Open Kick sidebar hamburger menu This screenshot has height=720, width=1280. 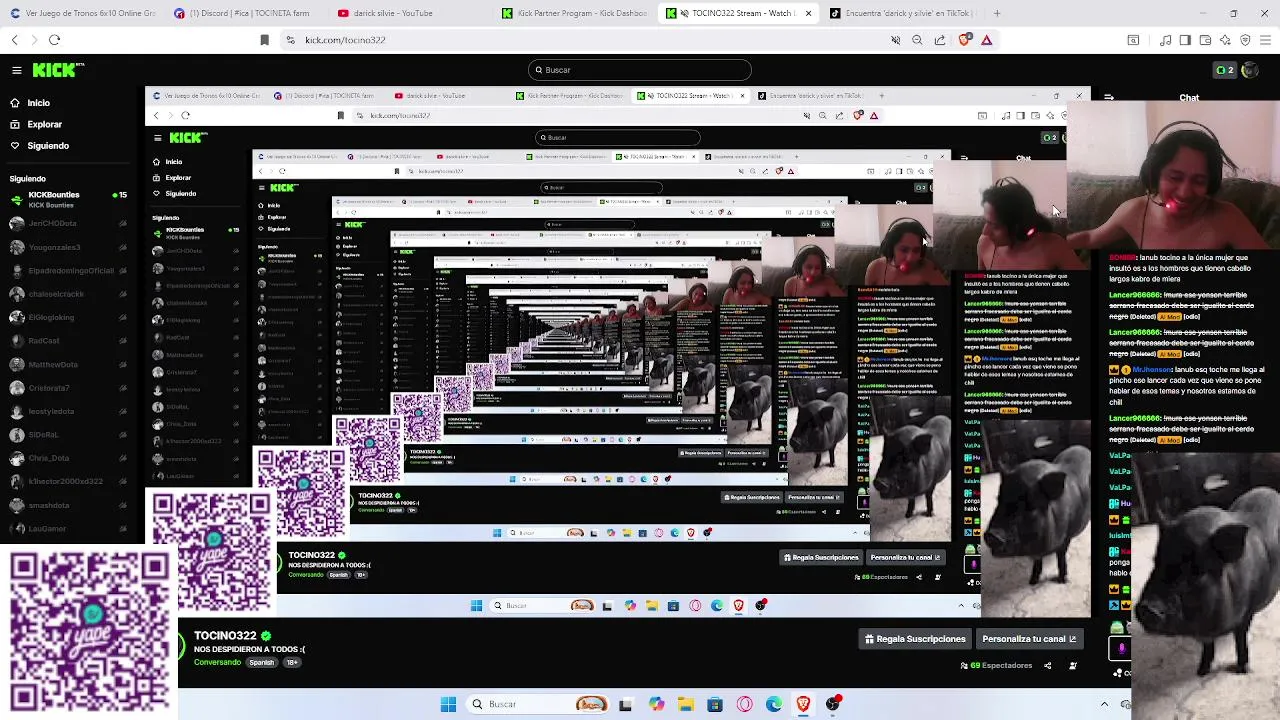coord(17,70)
